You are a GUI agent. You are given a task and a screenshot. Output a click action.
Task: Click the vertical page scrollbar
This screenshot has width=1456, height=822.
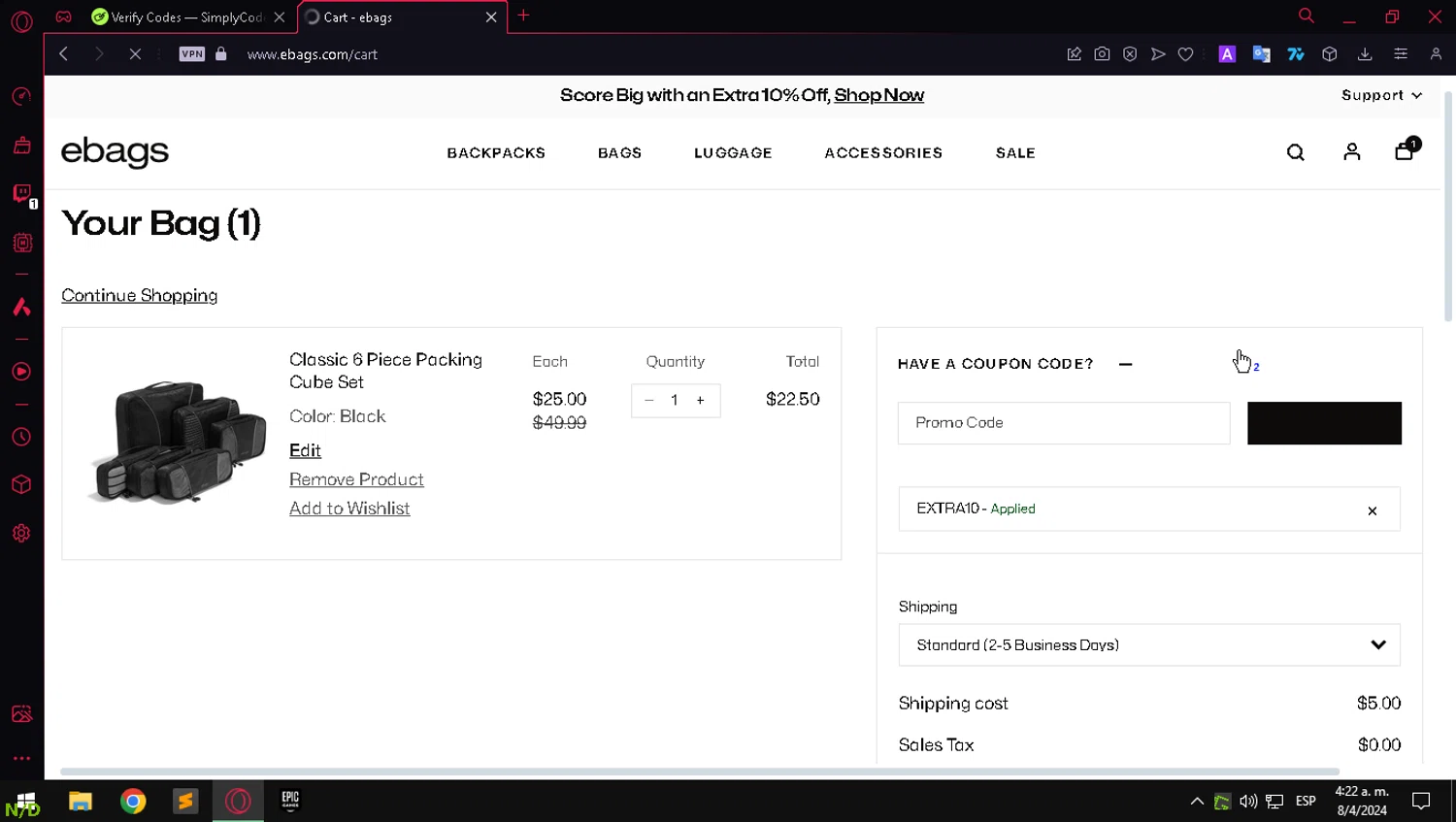(x=1448, y=206)
